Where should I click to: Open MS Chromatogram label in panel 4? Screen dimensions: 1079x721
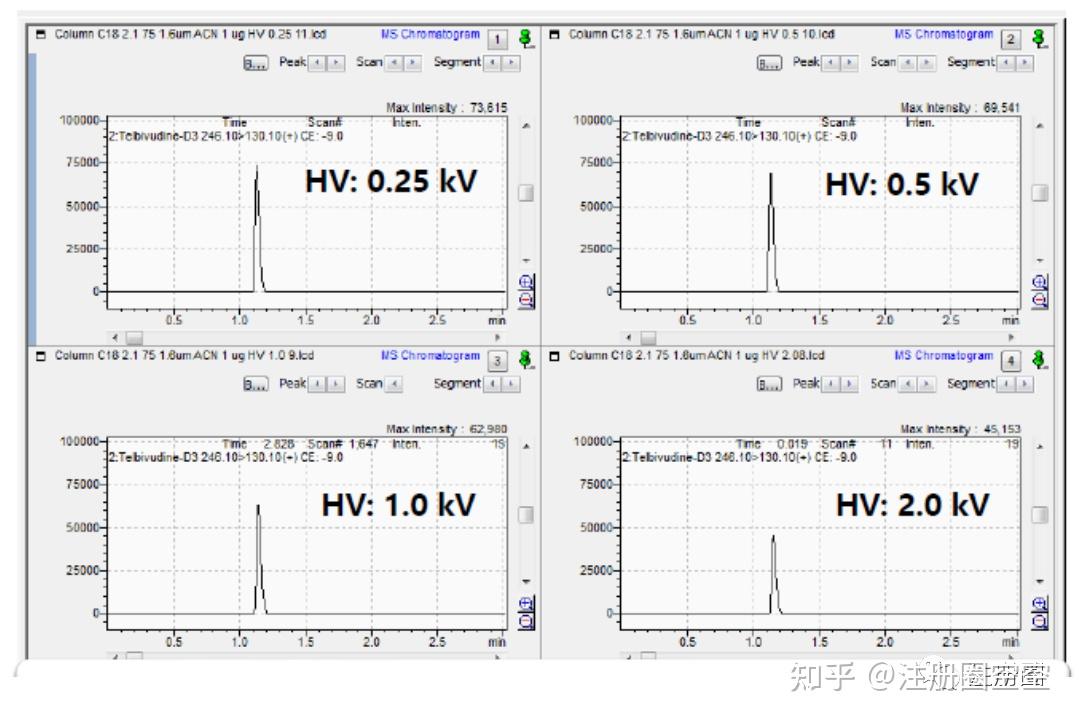(943, 356)
